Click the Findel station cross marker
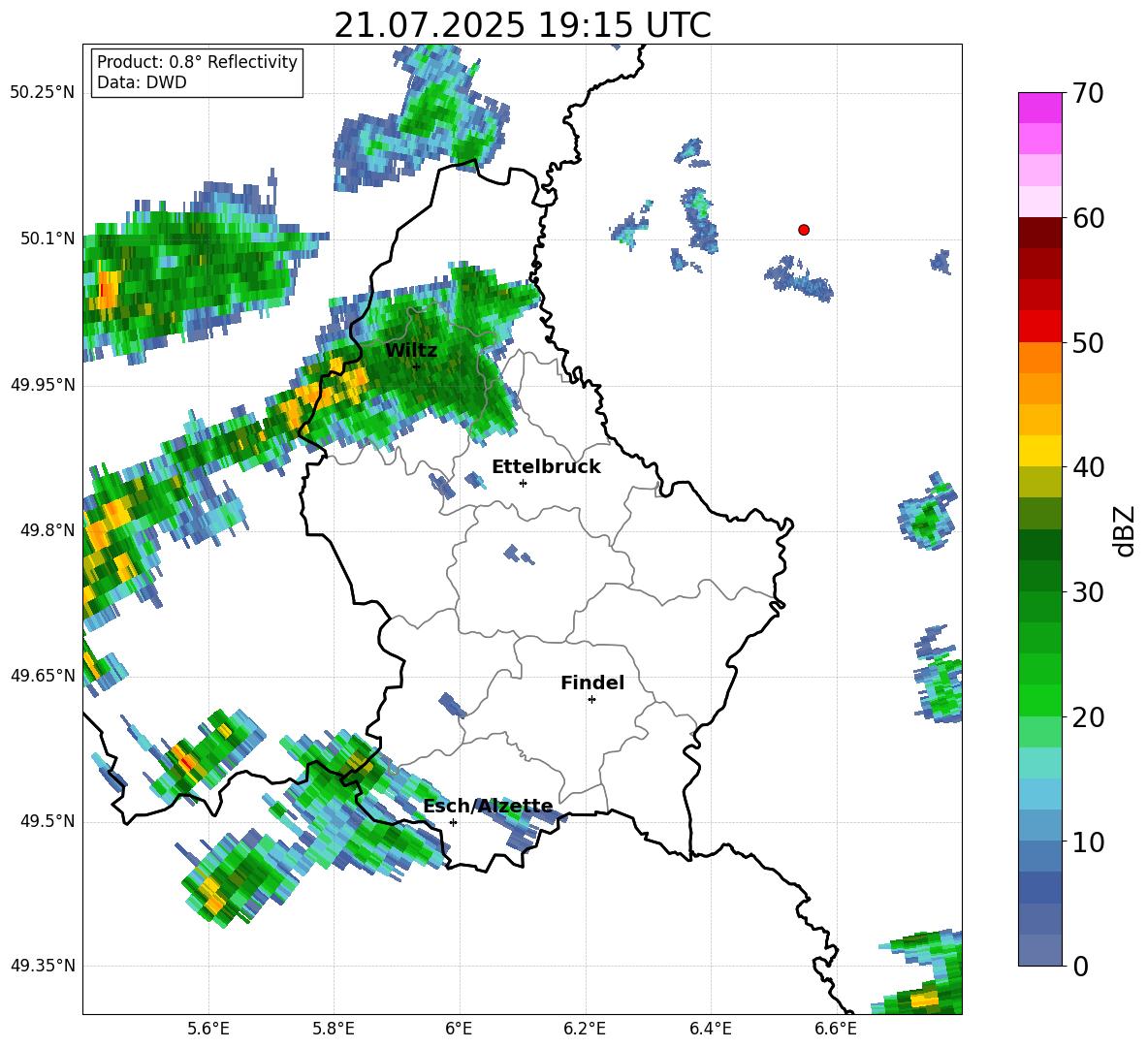This screenshot has height=1048, width=1148. tap(591, 700)
